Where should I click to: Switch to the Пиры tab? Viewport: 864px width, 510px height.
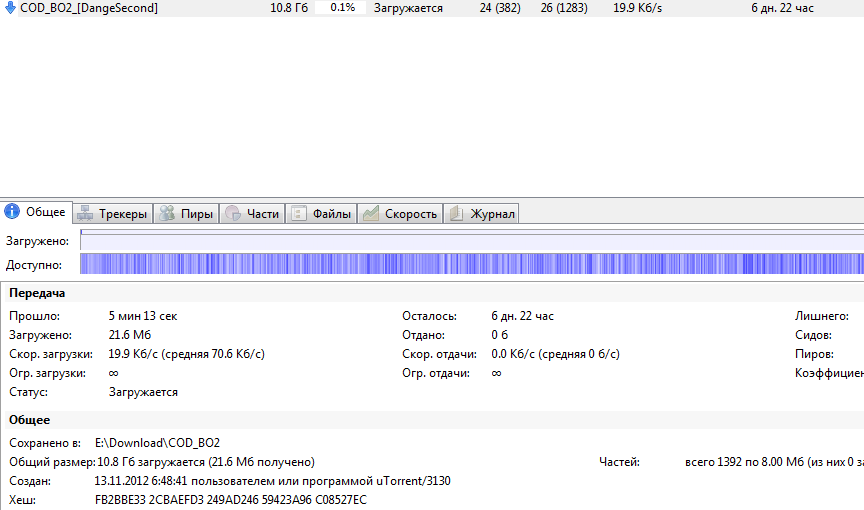(186, 214)
